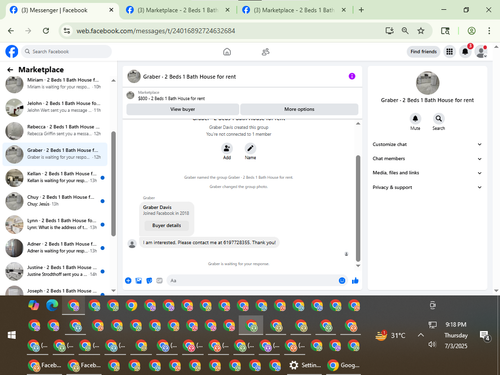Open a new browser tab

click(x=361, y=10)
